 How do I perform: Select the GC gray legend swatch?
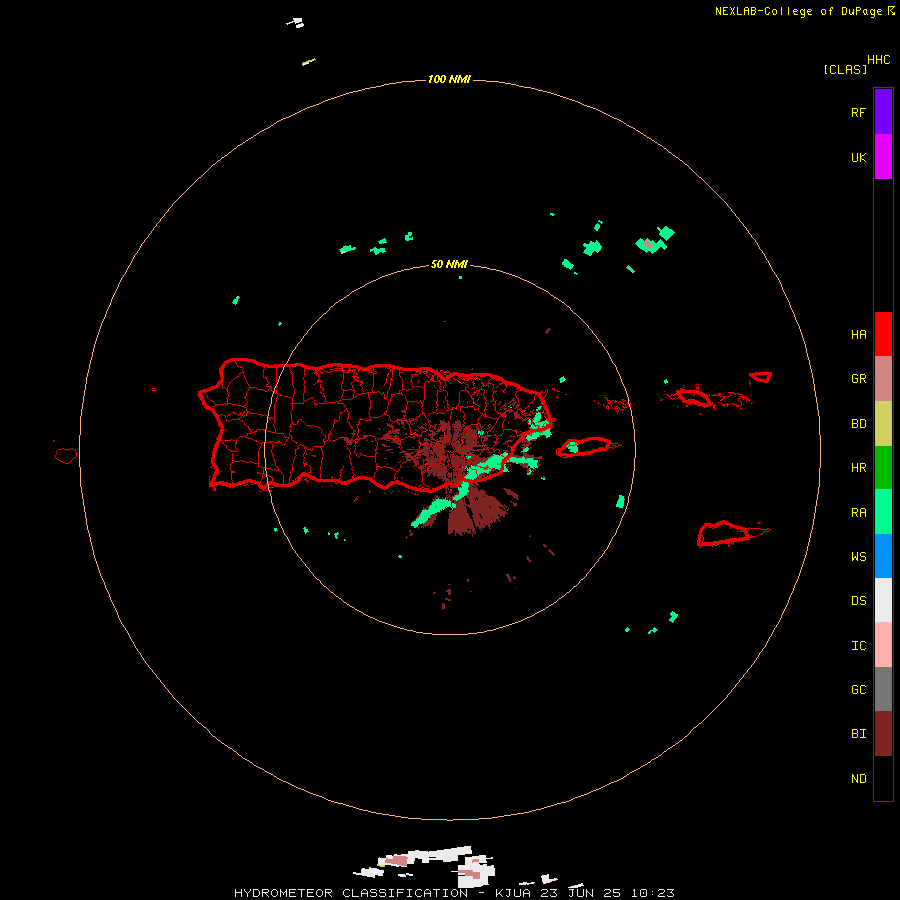(x=883, y=689)
